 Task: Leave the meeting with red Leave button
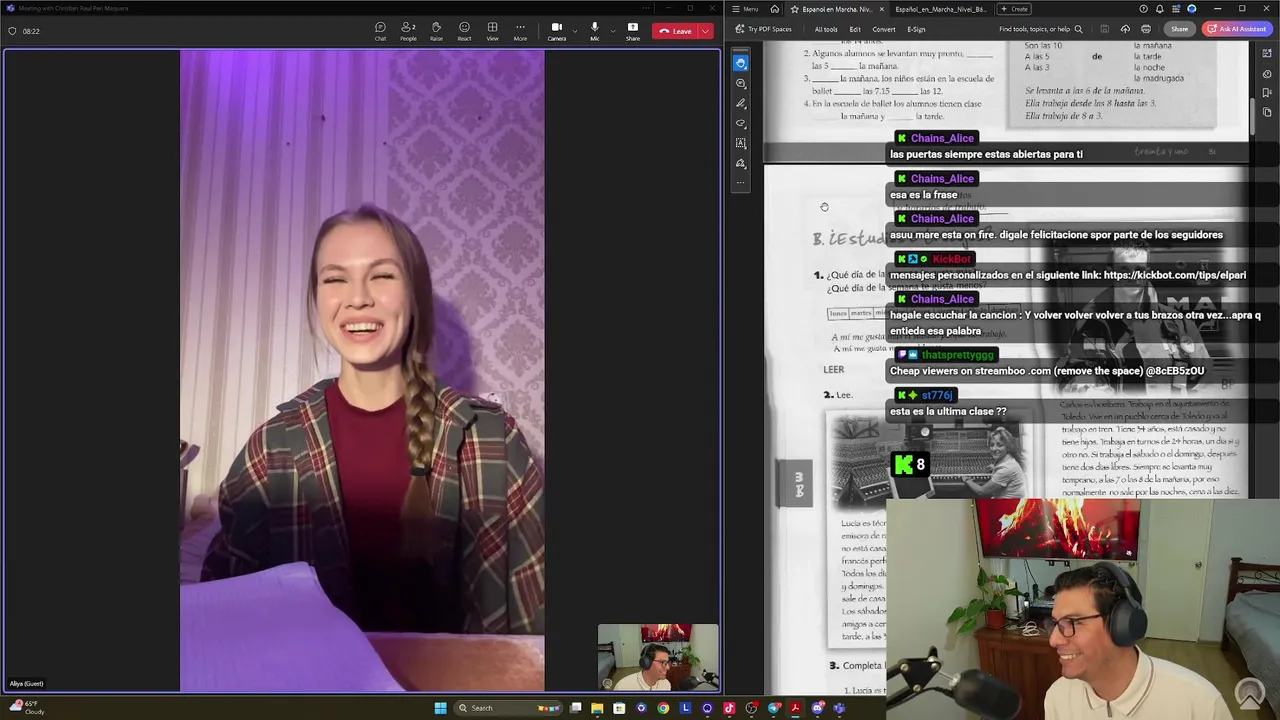click(675, 31)
